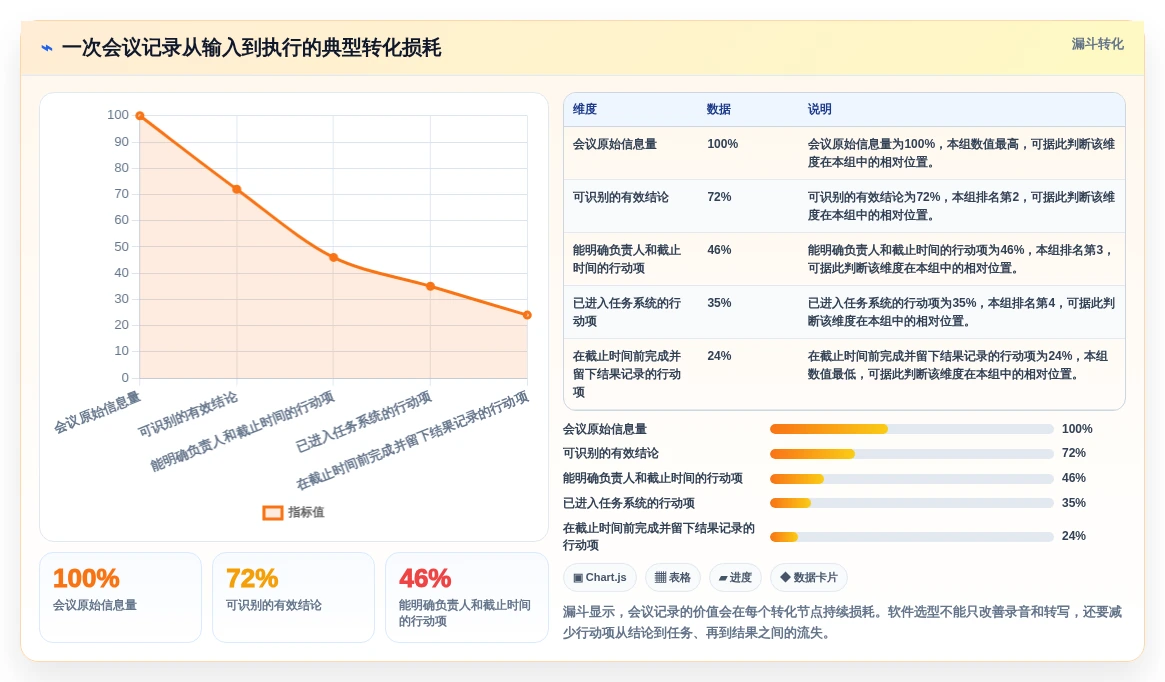
Task: Click table cell 在截止时间前完成并留下结果记录的行动项
Action: click(x=627, y=374)
